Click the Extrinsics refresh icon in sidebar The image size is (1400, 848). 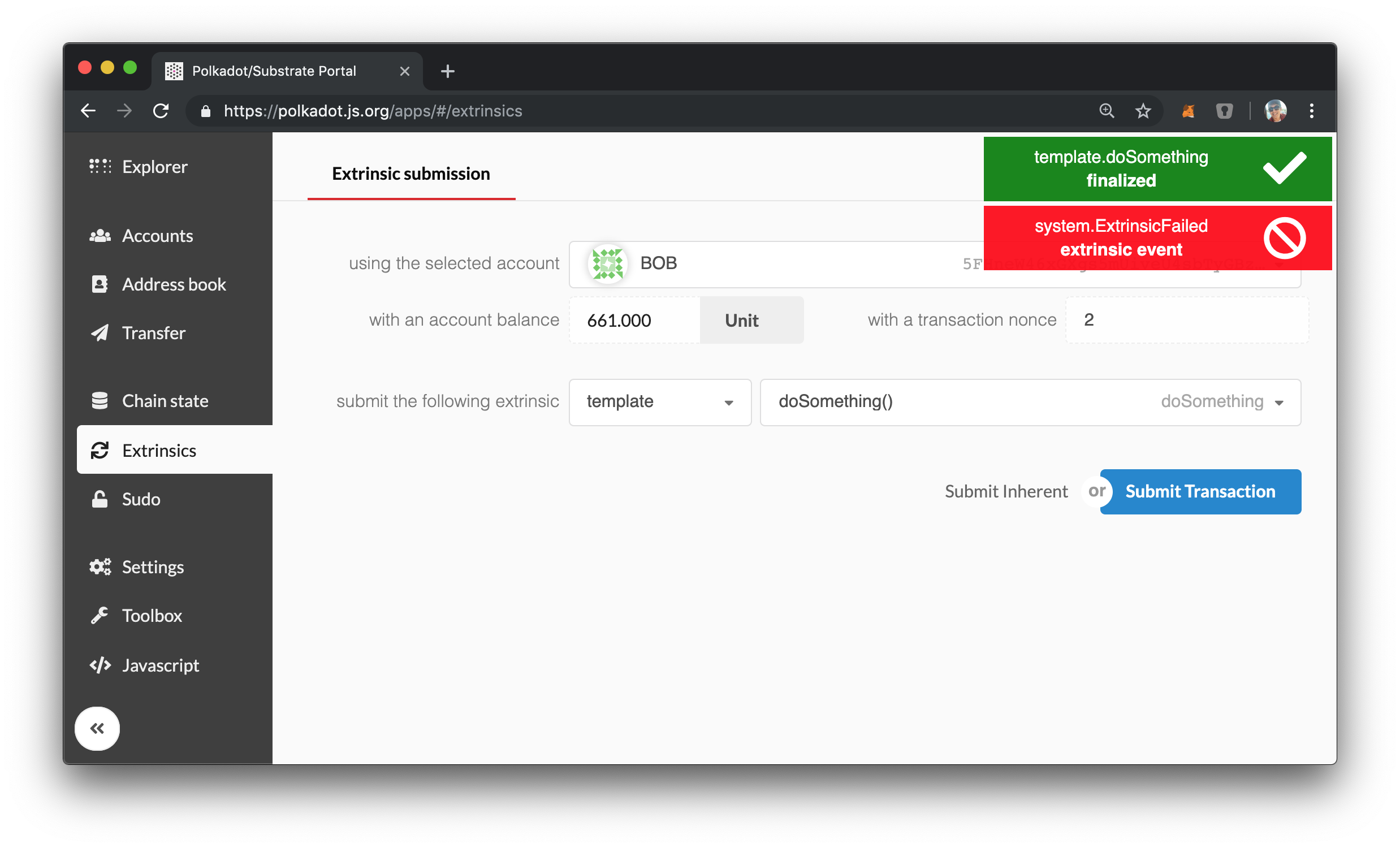[x=101, y=451]
